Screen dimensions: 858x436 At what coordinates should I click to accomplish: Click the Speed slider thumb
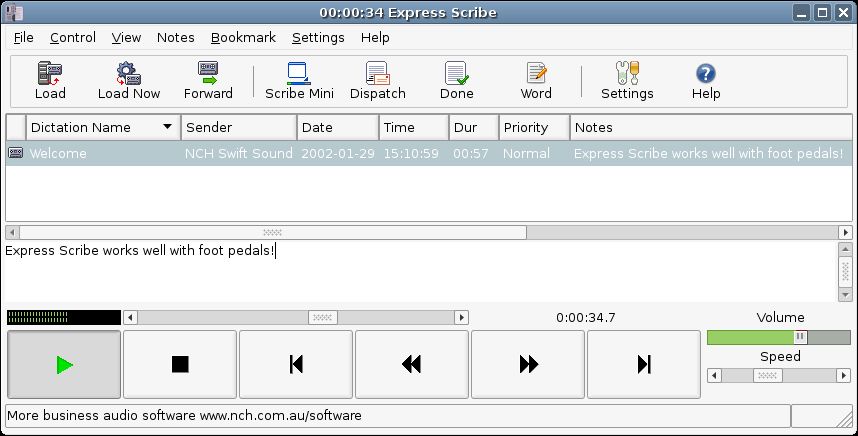pyautogui.click(x=767, y=376)
